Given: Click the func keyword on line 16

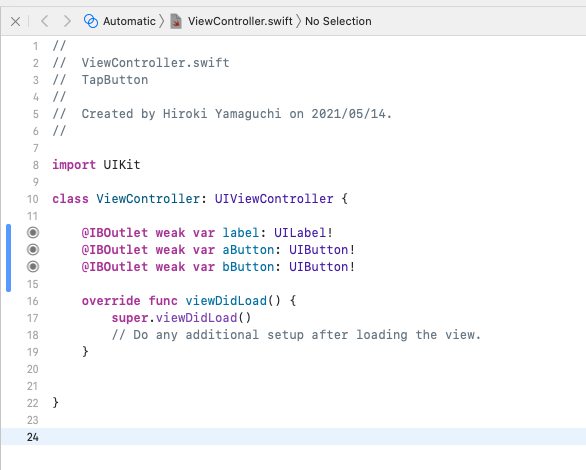Looking at the screenshot, I should (x=163, y=301).
